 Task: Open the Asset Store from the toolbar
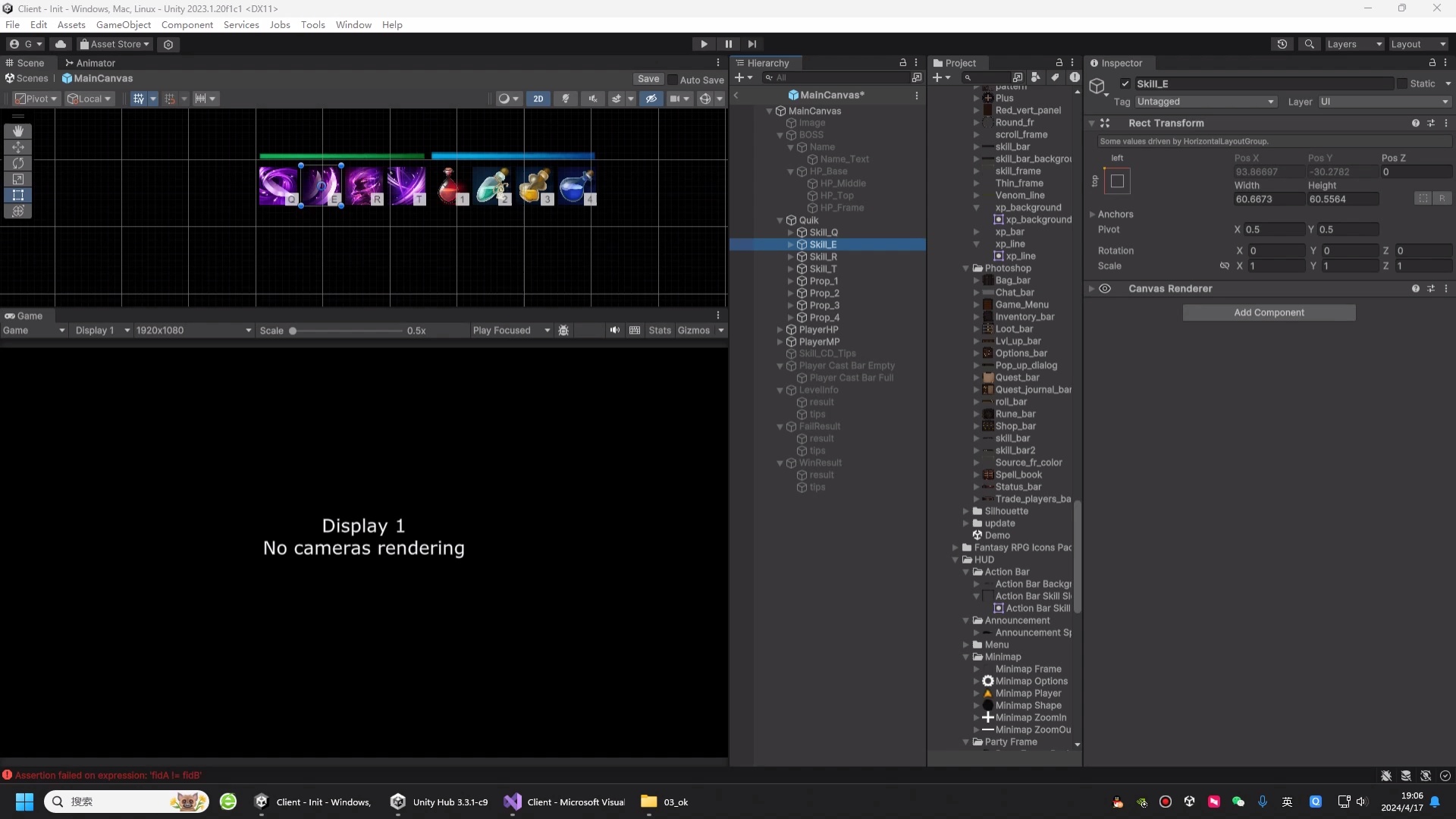tap(114, 44)
